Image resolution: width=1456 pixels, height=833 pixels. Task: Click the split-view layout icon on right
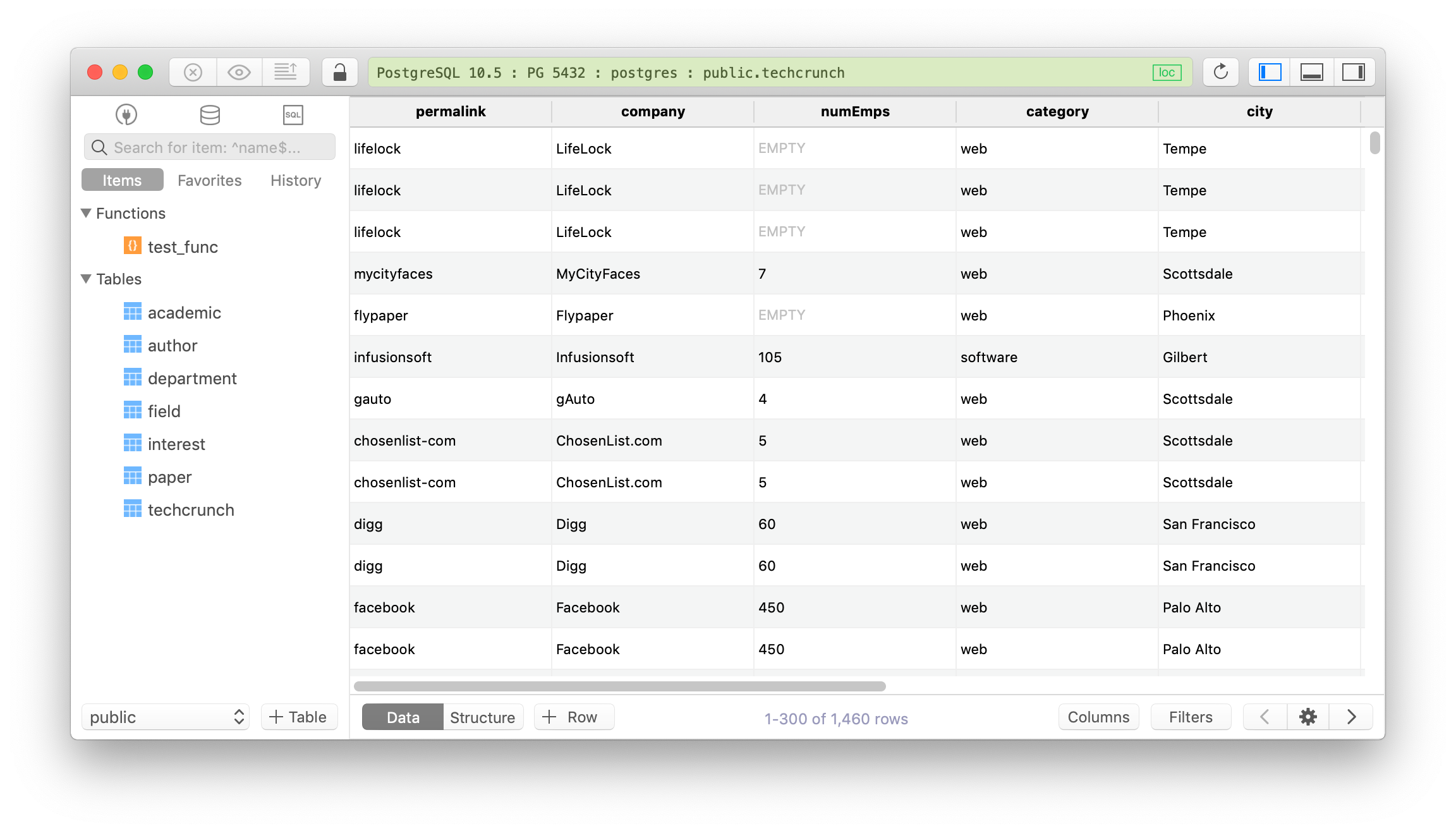pos(1351,72)
